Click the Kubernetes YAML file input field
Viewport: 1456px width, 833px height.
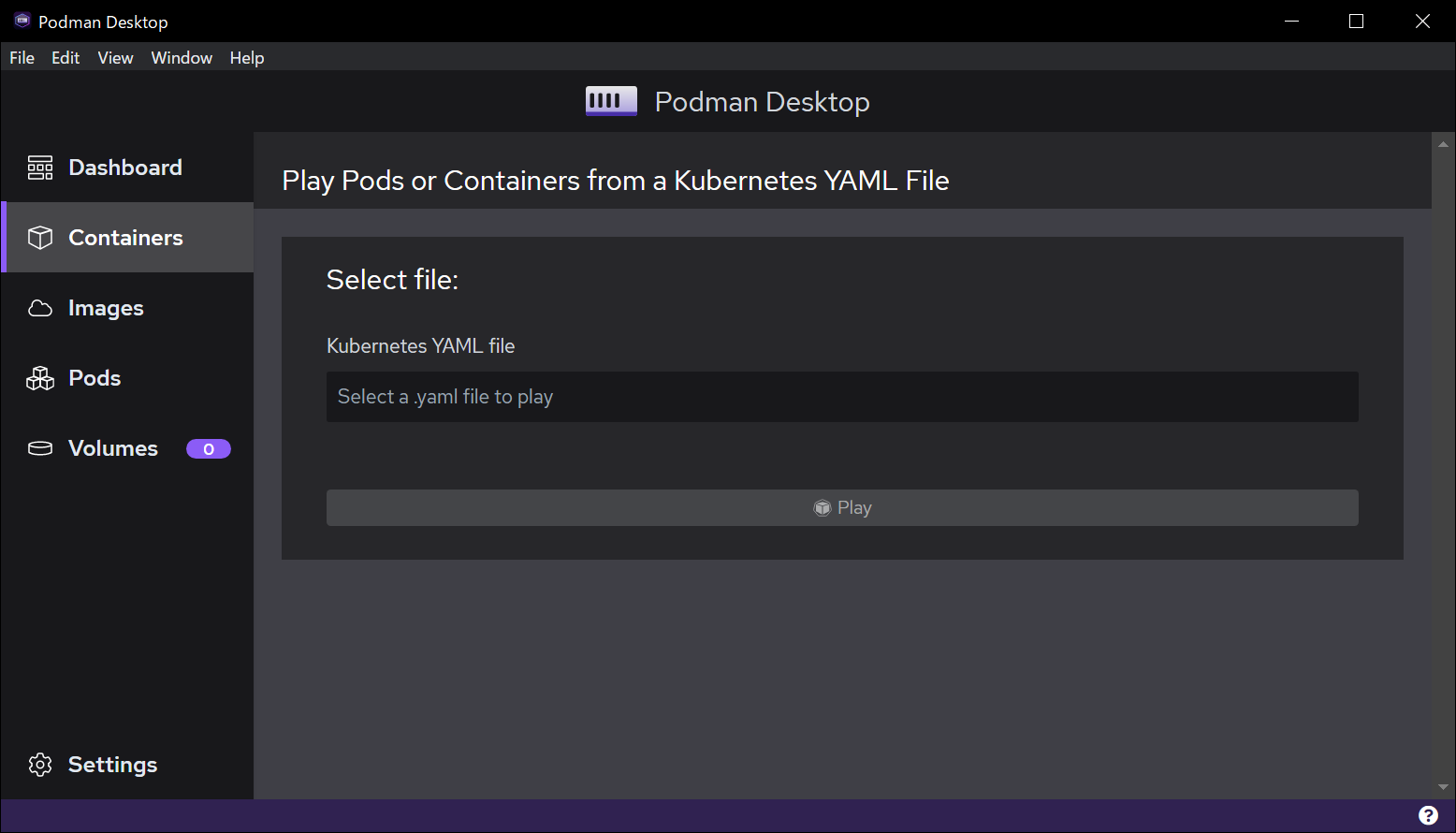pos(842,397)
